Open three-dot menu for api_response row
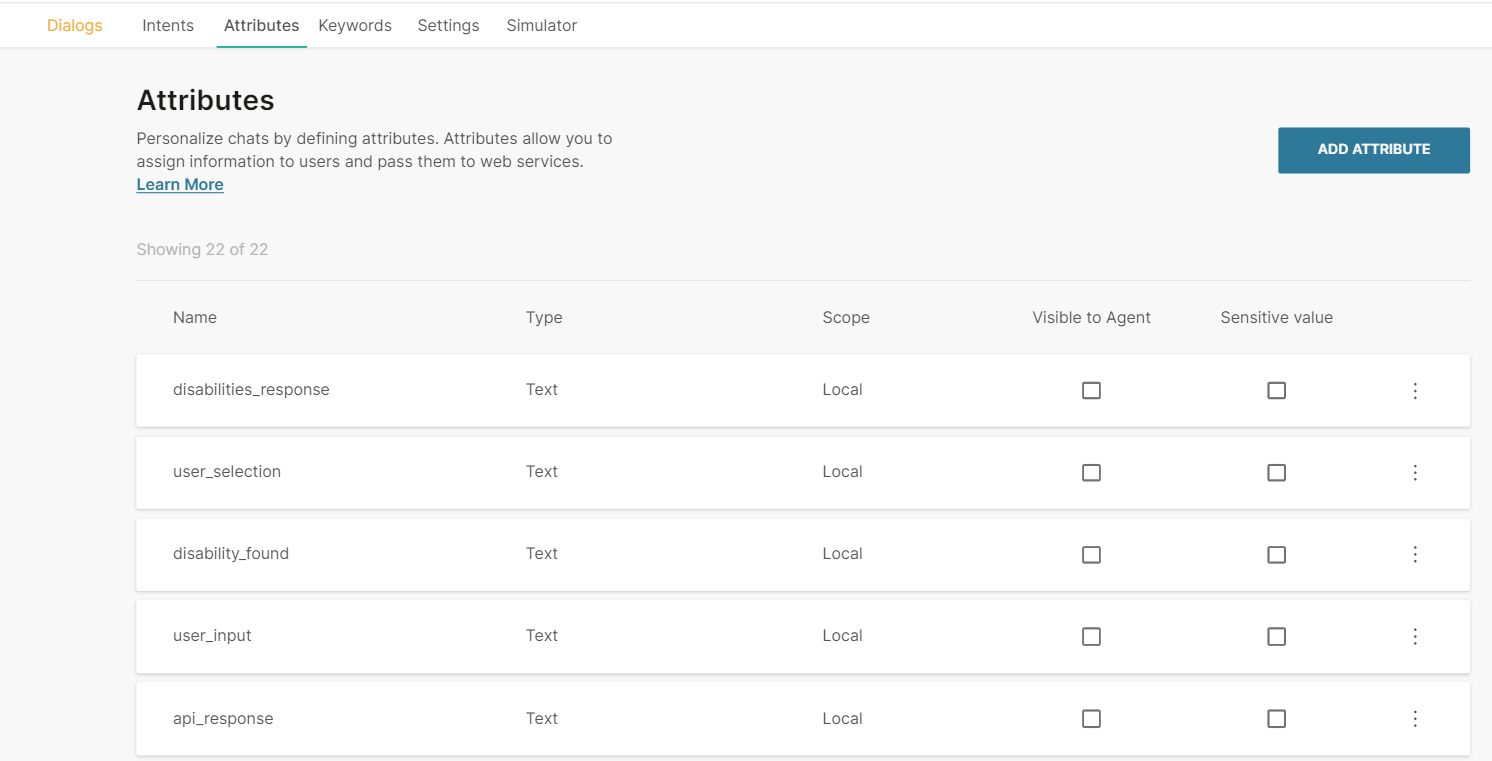 click(1415, 719)
